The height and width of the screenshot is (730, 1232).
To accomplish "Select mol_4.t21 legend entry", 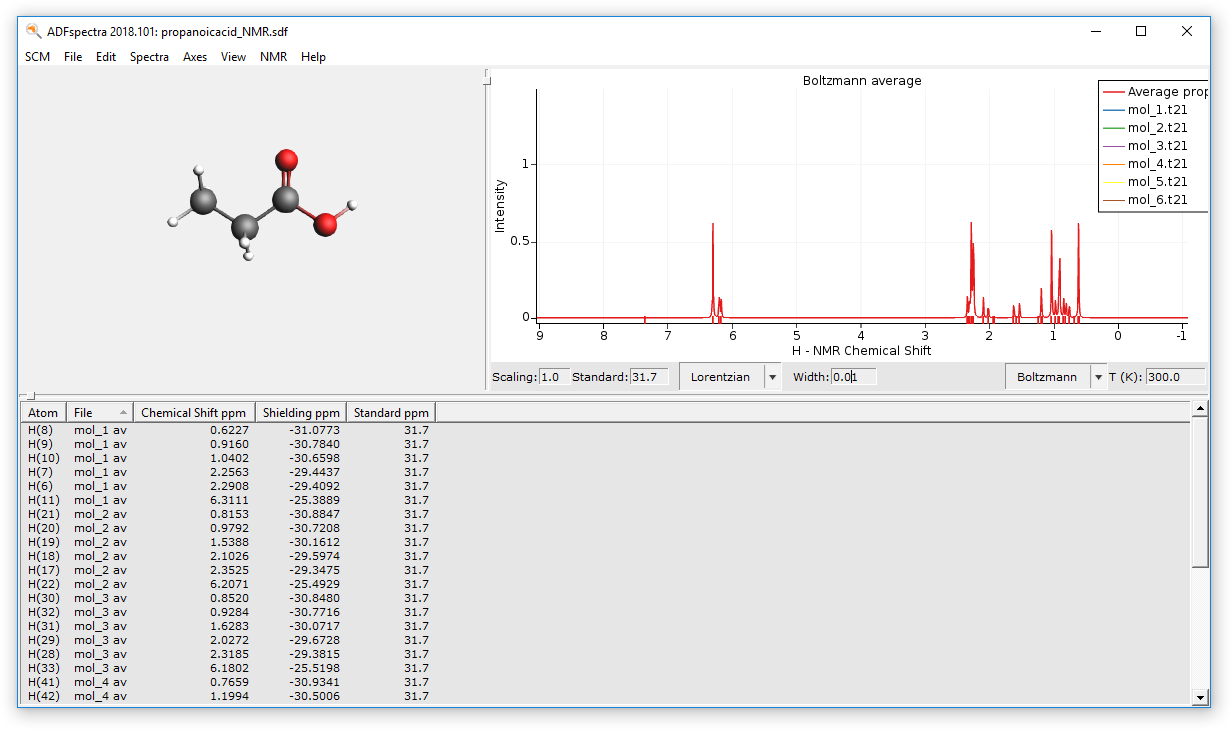I will coord(1145,164).
